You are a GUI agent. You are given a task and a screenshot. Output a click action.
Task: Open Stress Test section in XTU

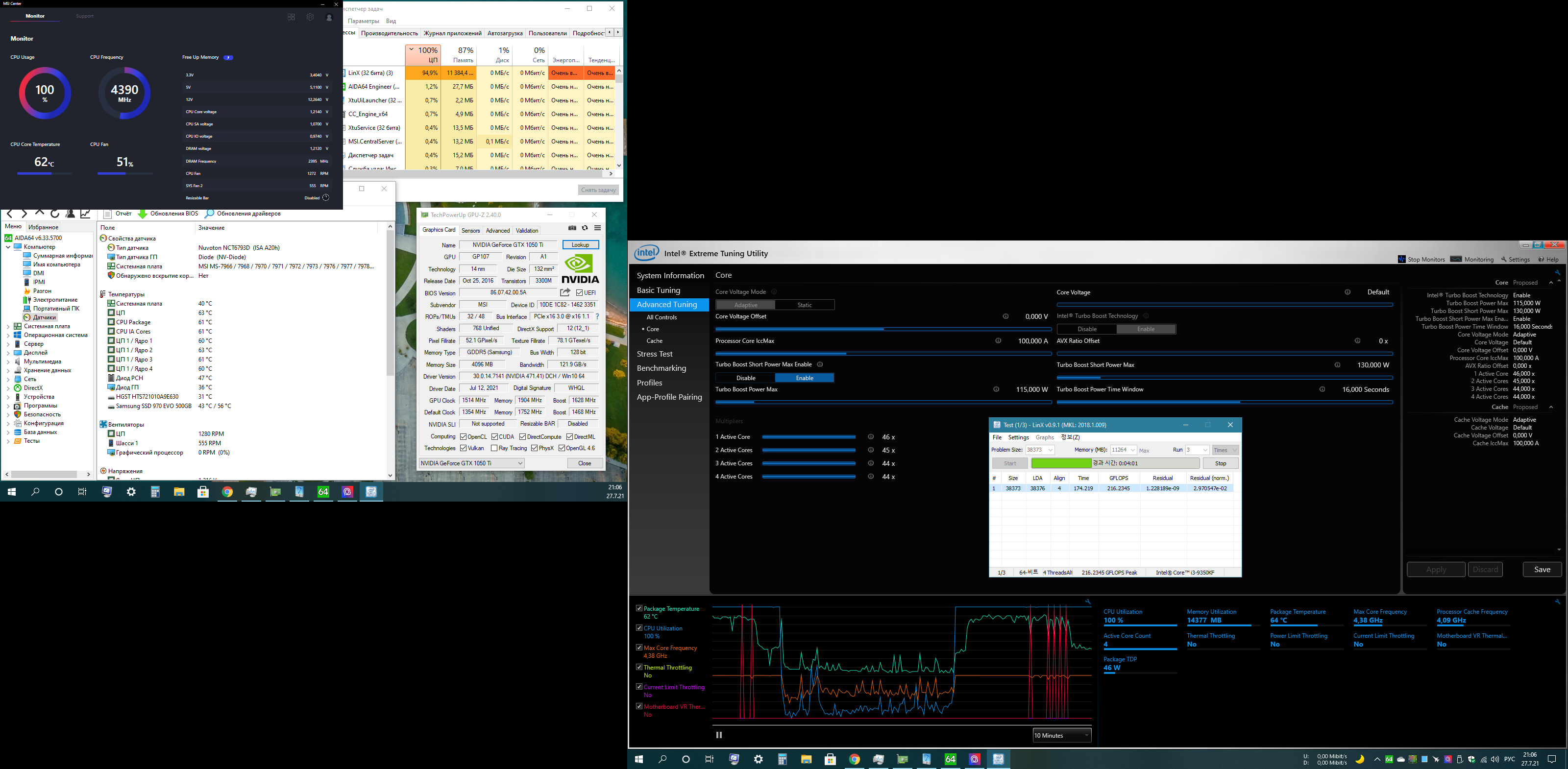pos(654,354)
